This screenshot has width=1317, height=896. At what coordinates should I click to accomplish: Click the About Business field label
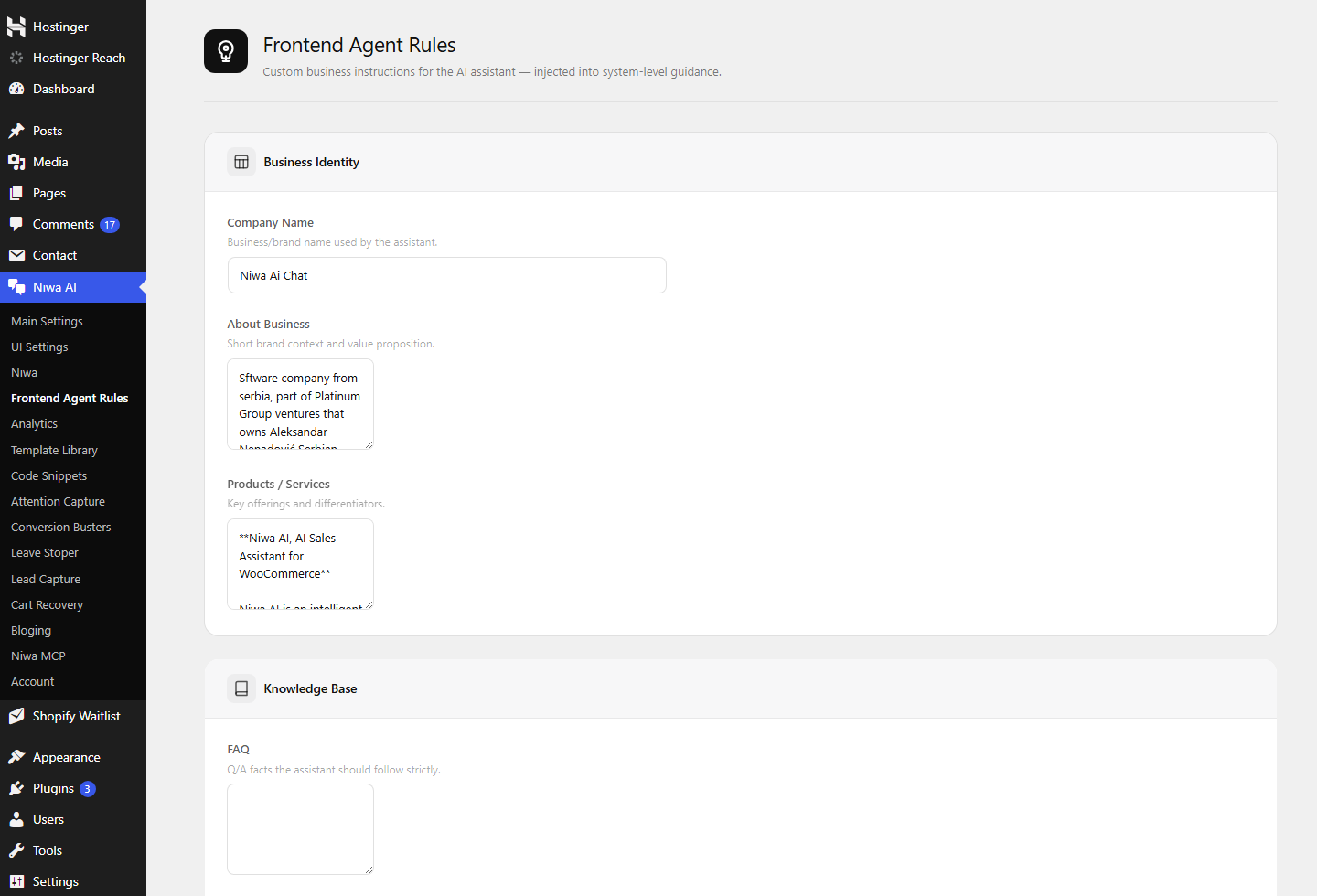[268, 324]
